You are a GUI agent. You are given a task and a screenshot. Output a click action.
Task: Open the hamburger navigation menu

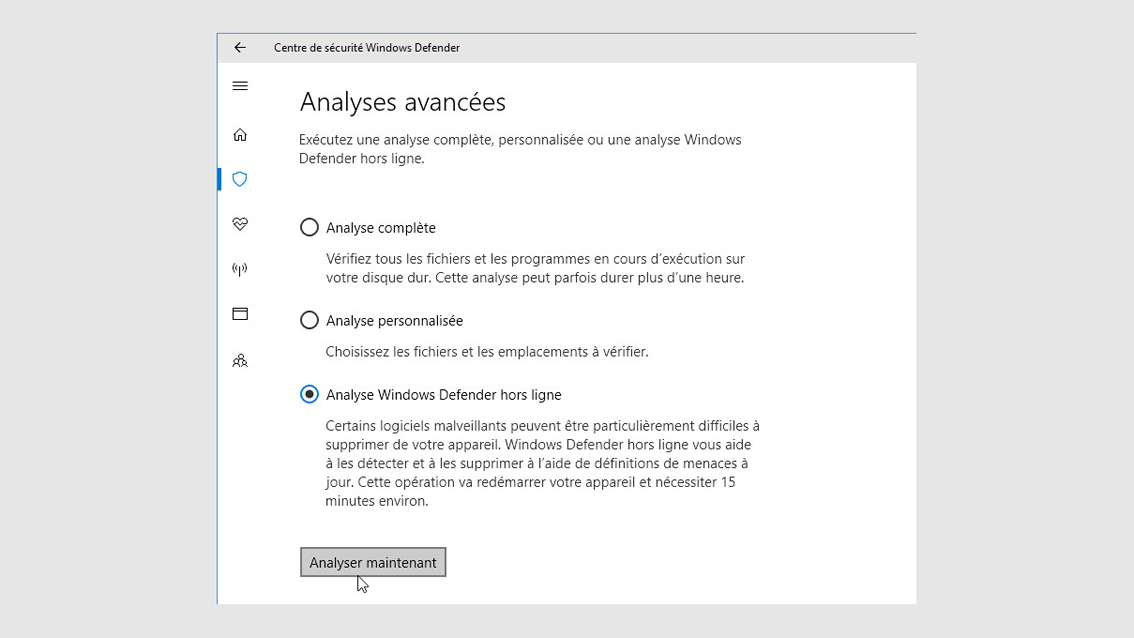click(x=240, y=86)
